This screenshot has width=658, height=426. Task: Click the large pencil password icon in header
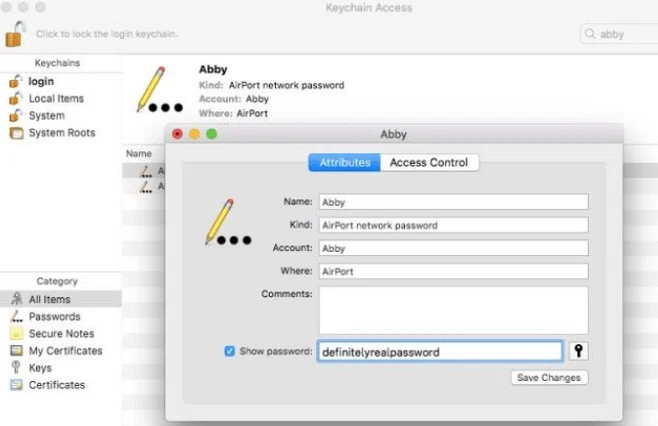coord(159,90)
